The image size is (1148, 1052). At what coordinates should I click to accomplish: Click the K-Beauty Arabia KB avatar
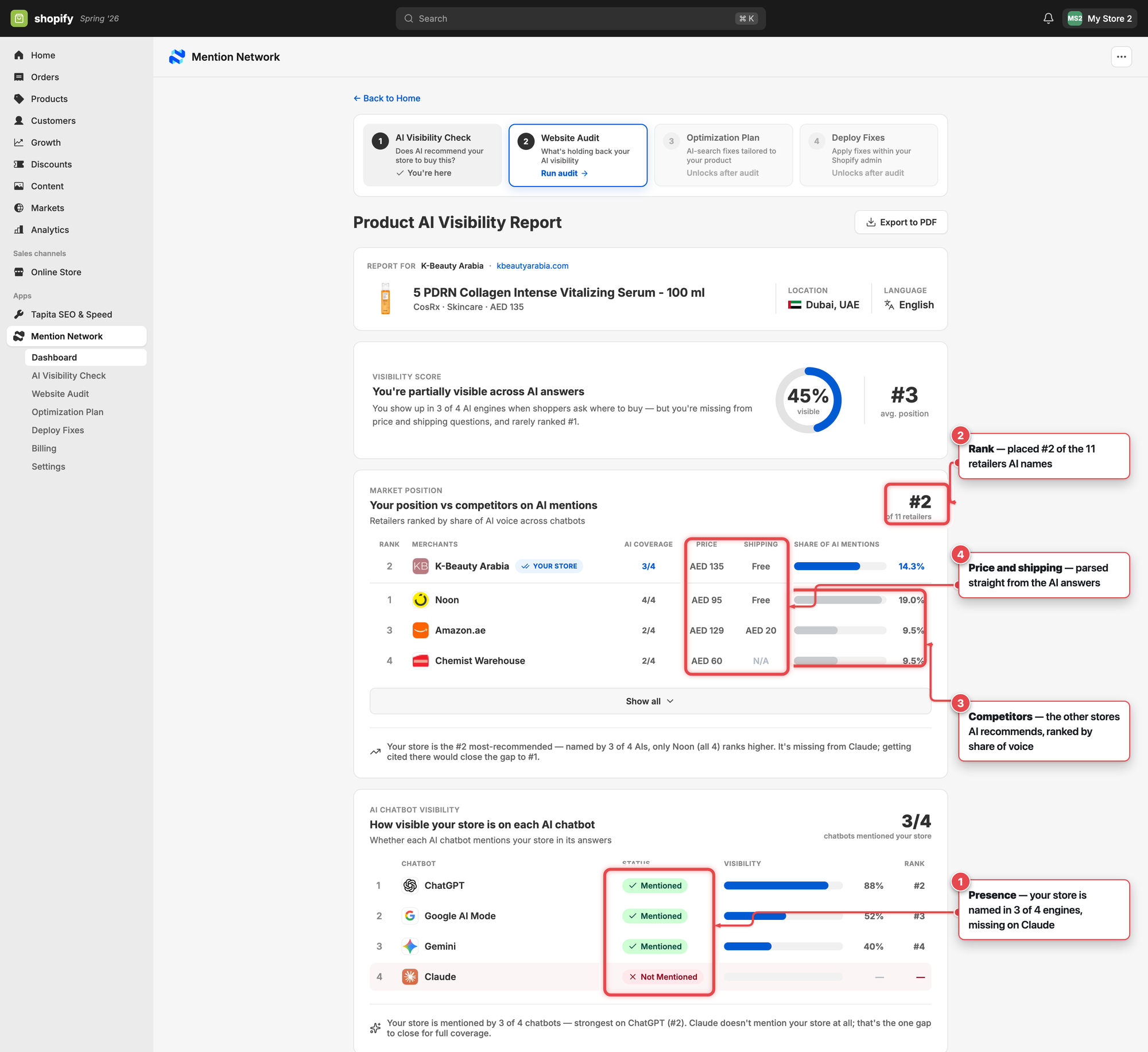pos(421,566)
